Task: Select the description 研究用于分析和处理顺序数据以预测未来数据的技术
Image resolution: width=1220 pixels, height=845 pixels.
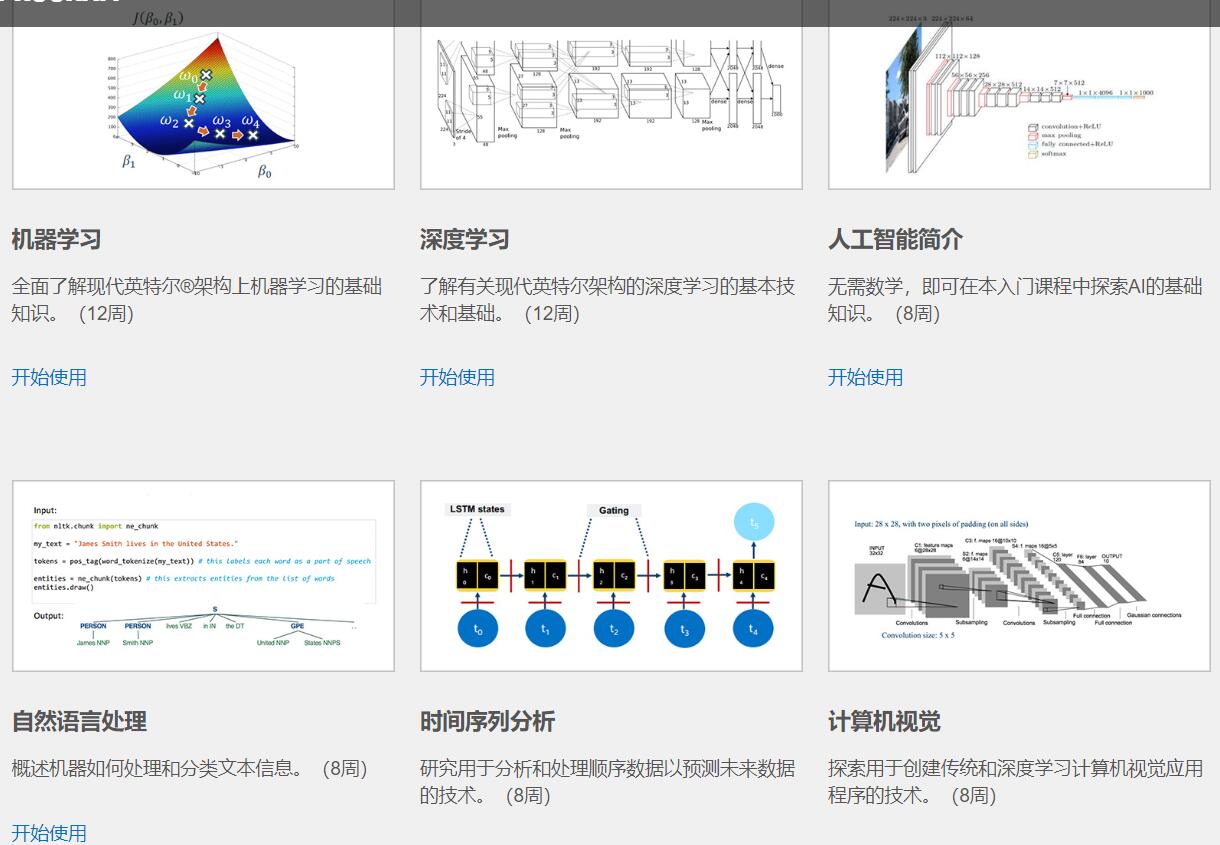Action: [607, 782]
